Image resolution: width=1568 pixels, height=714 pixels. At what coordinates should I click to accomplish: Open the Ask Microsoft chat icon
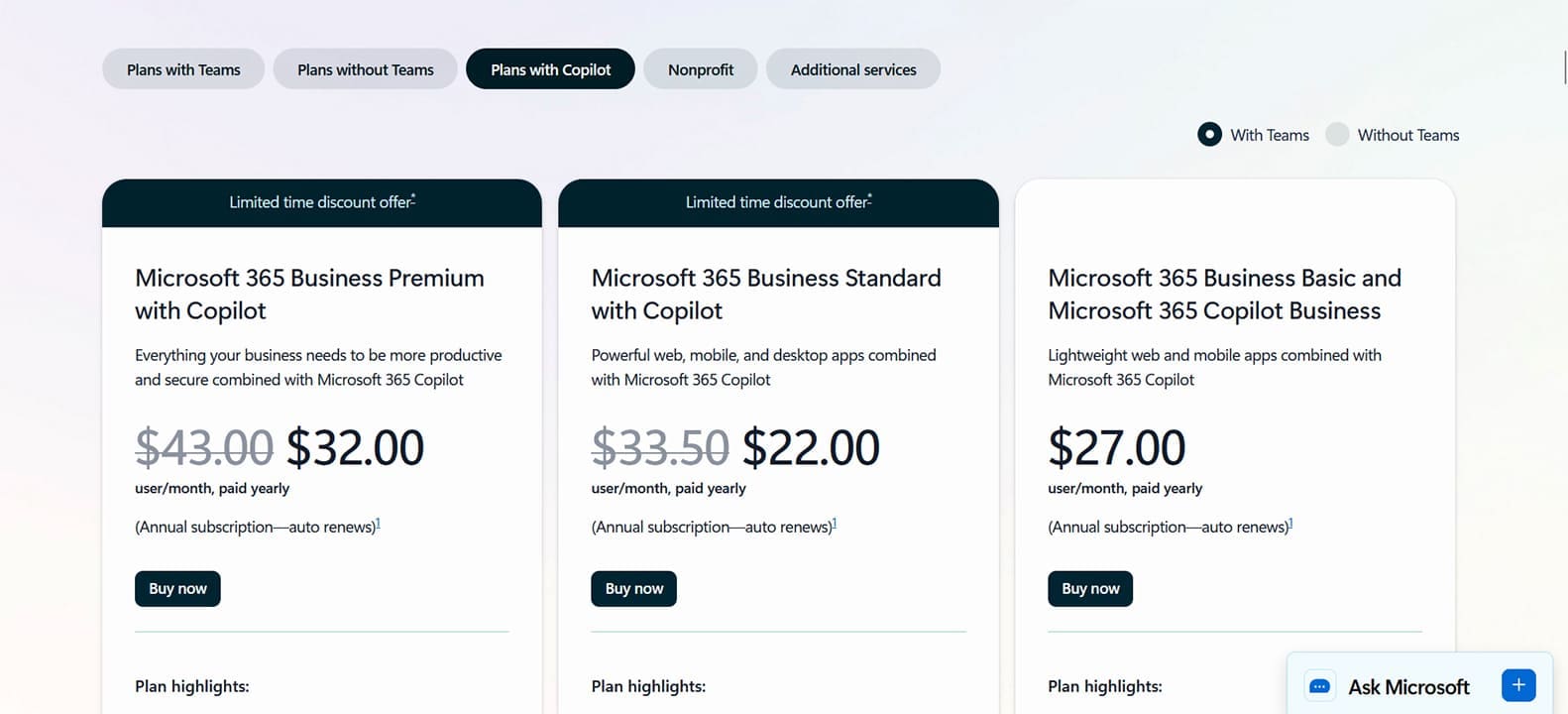pos(1319,686)
